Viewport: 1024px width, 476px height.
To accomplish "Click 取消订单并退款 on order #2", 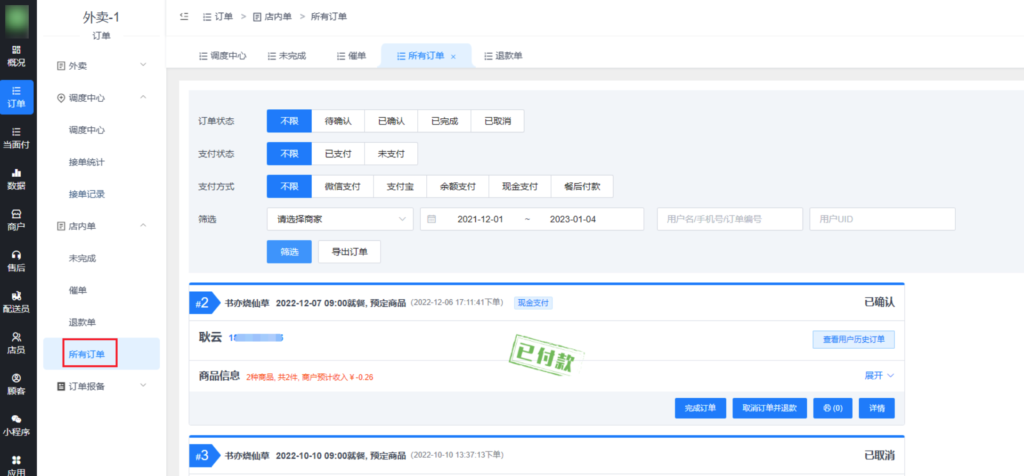I will pos(768,408).
